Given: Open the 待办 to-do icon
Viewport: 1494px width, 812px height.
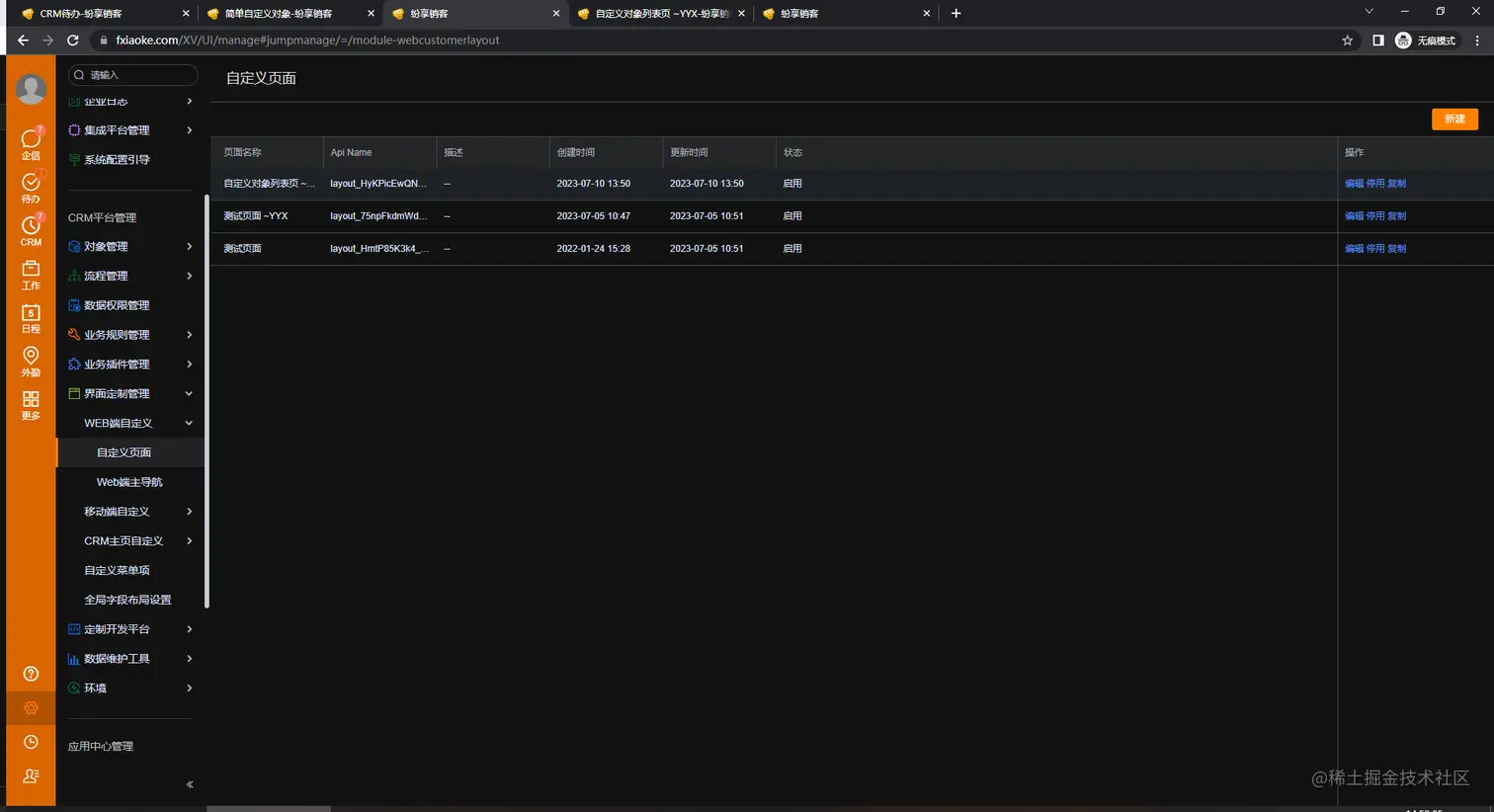Looking at the screenshot, I should coord(31,187).
